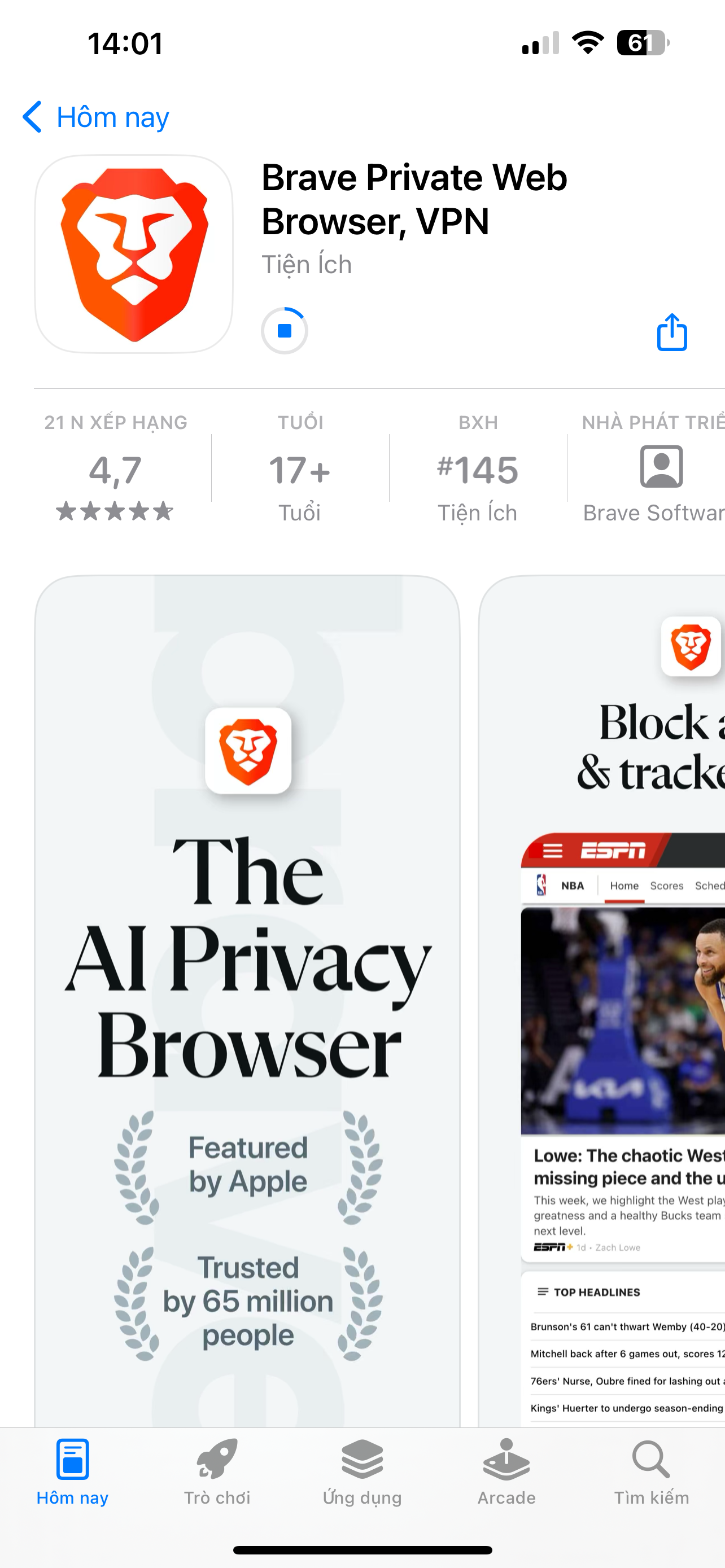
Task: Stop the Brave app download
Action: pyautogui.click(x=284, y=331)
